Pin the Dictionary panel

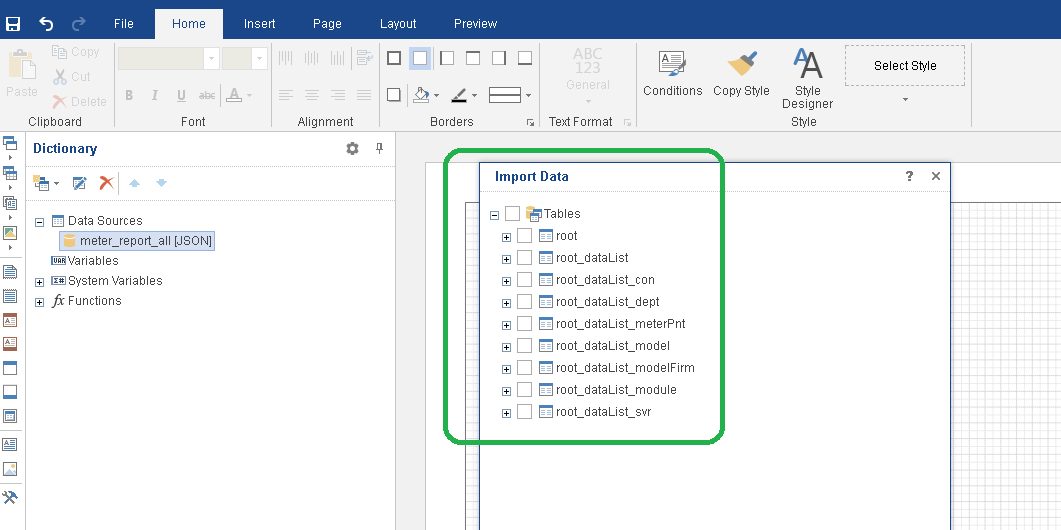click(380, 148)
